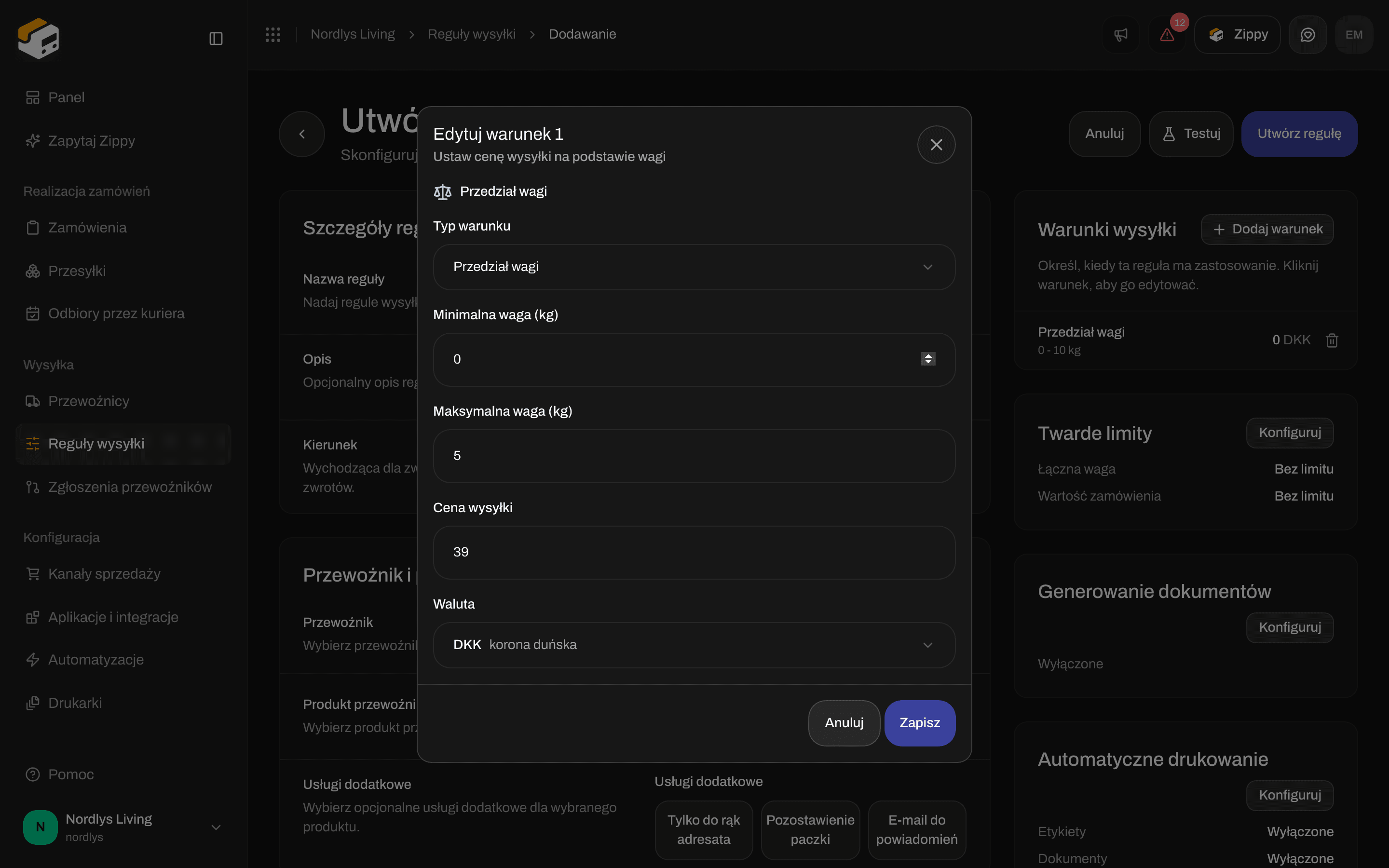Open Przewoźnicy page
The width and height of the screenshot is (1389, 868).
coord(123,401)
